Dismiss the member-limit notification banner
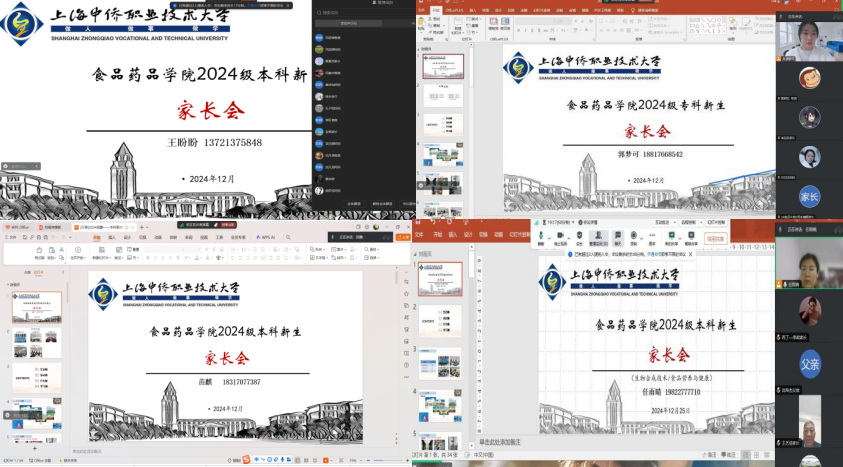 pyautogui.click(x=691, y=254)
